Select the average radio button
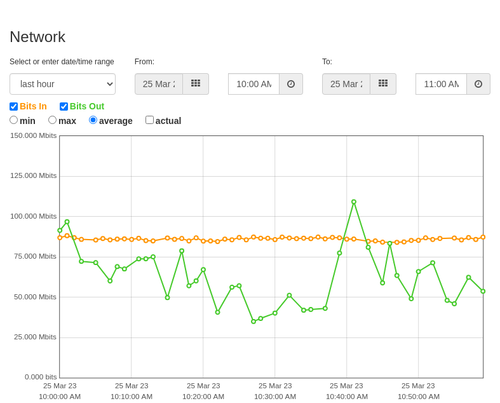This screenshot has width=500, height=403. (x=93, y=120)
